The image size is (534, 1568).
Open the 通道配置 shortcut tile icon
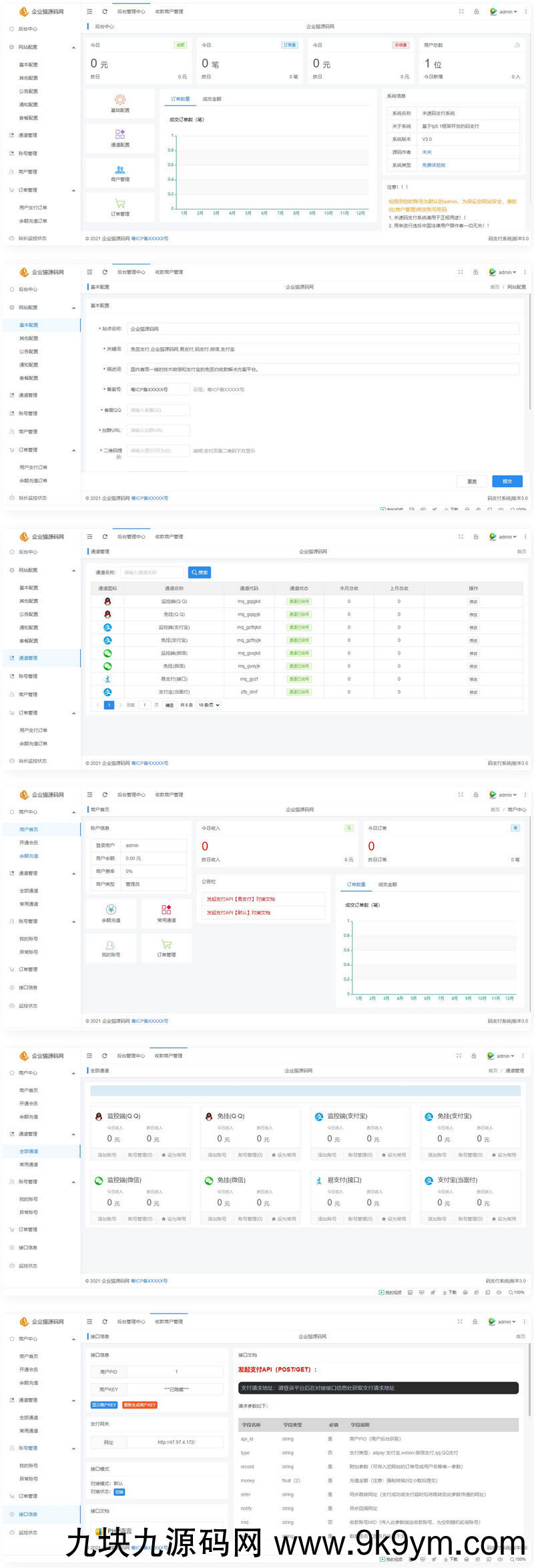pos(120,134)
